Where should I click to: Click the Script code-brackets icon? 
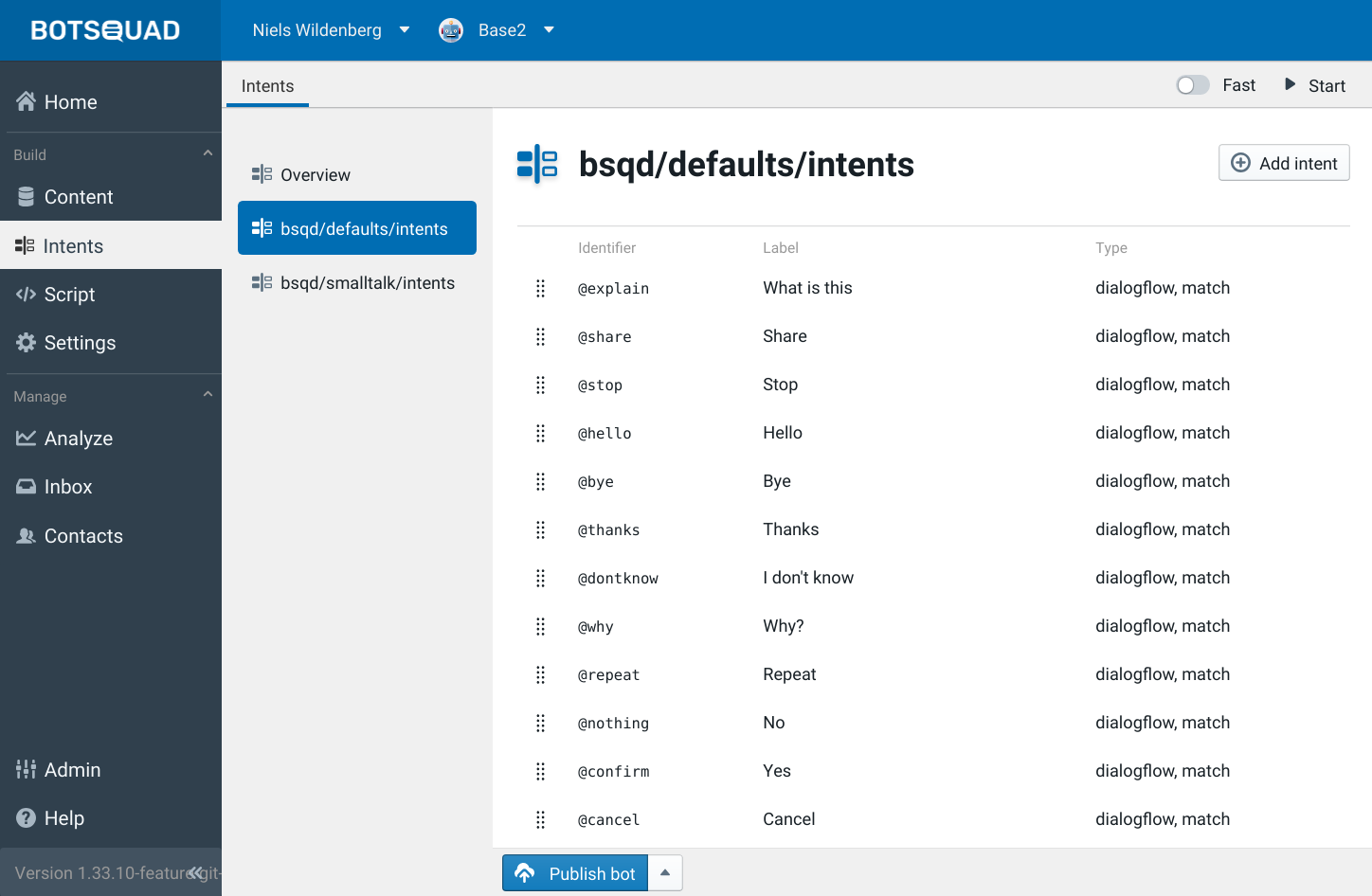(x=26, y=295)
